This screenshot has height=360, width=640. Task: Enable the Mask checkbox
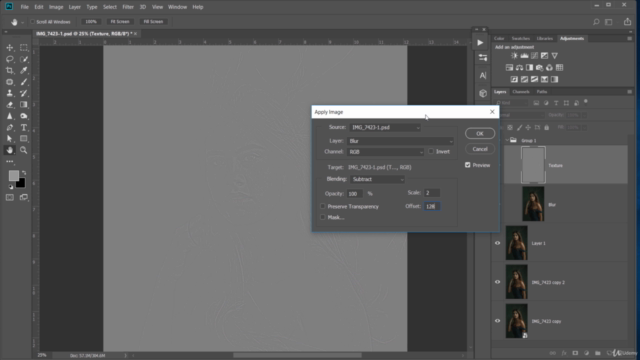pyautogui.click(x=323, y=217)
